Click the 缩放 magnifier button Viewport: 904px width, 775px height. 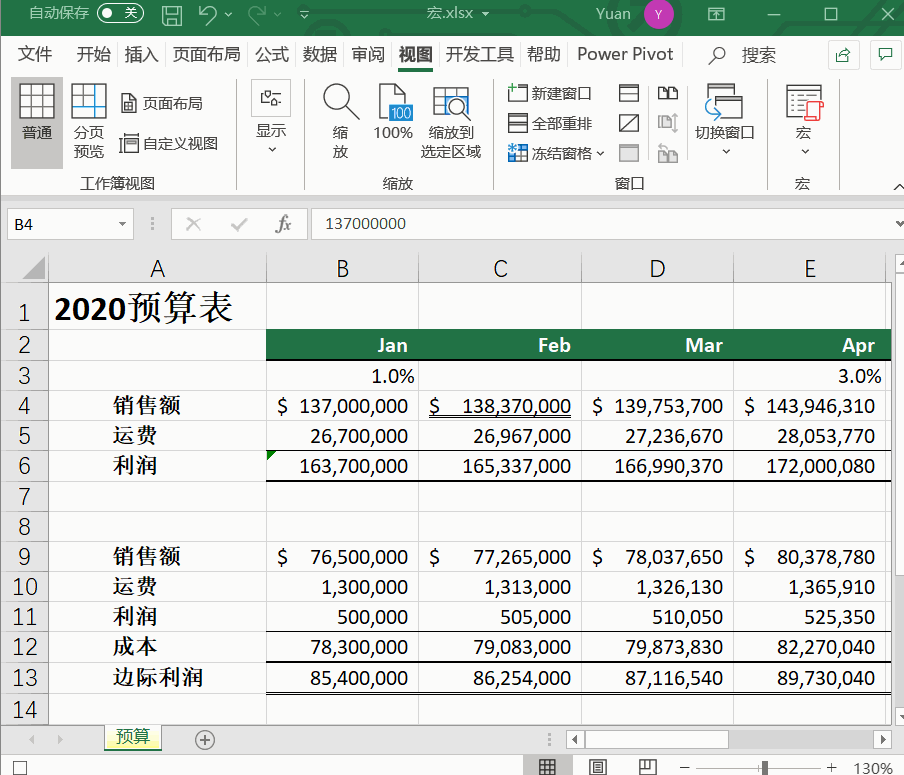tap(341, 122)
